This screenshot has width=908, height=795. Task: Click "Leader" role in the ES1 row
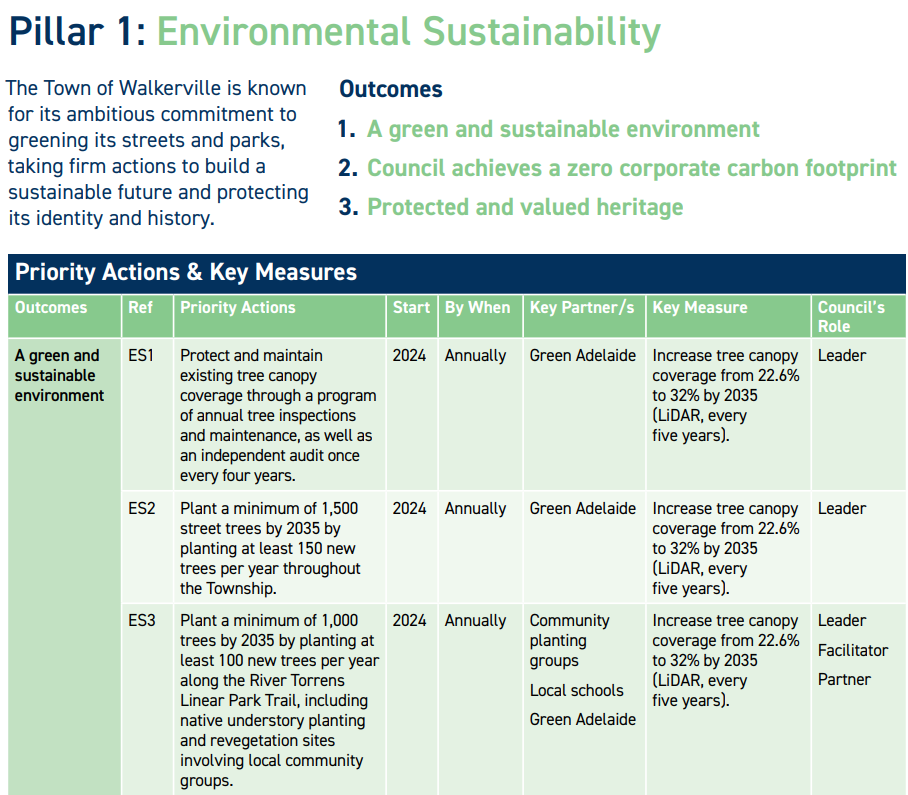click(x=842, y=356)
